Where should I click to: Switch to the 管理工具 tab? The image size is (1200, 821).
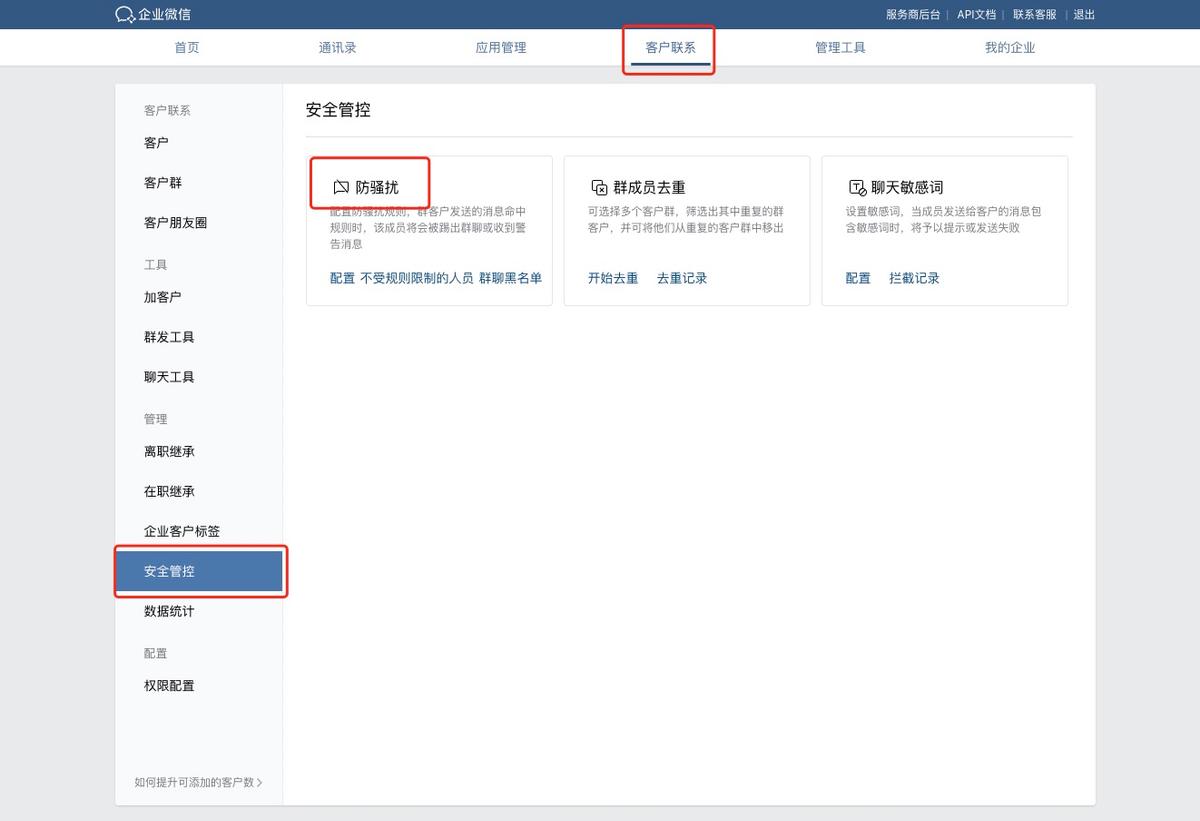click(x=840, y=47)
